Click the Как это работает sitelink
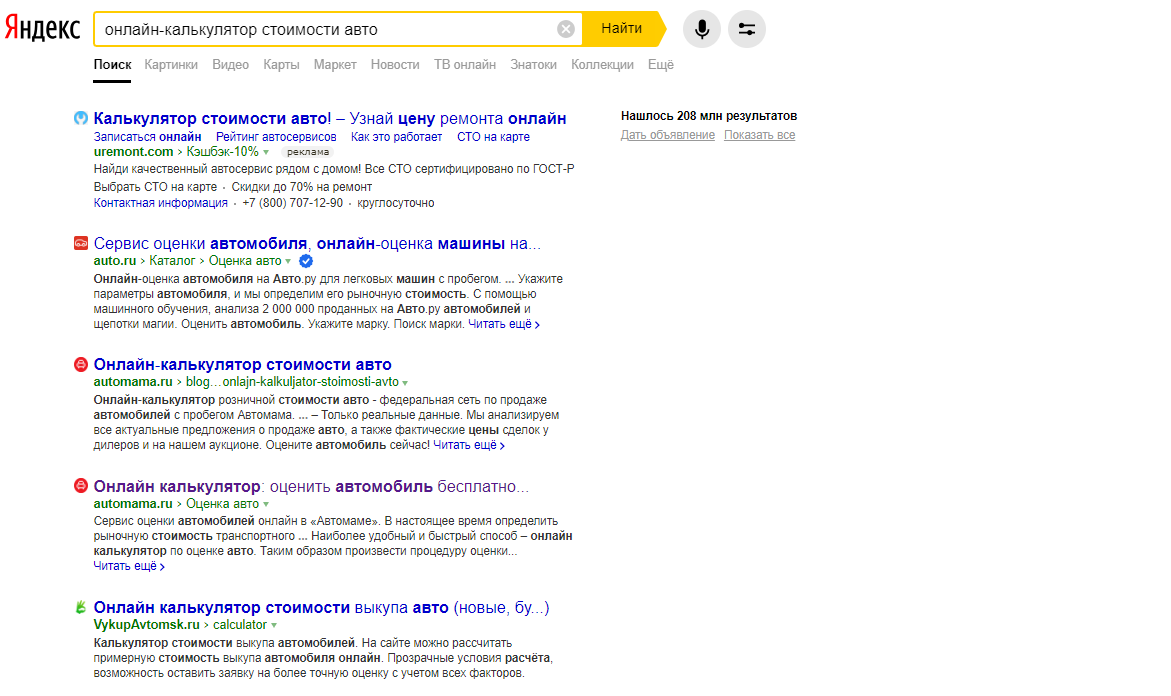The width and height of the screenshot is (1171, 696). point(397,137)
